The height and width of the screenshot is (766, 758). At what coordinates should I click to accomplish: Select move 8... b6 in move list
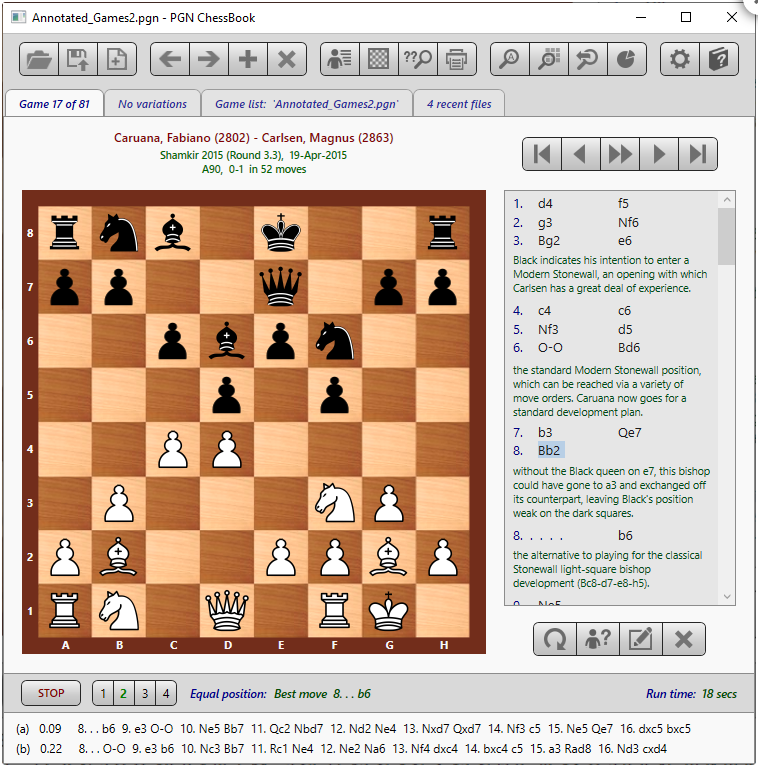click(625, 535)
